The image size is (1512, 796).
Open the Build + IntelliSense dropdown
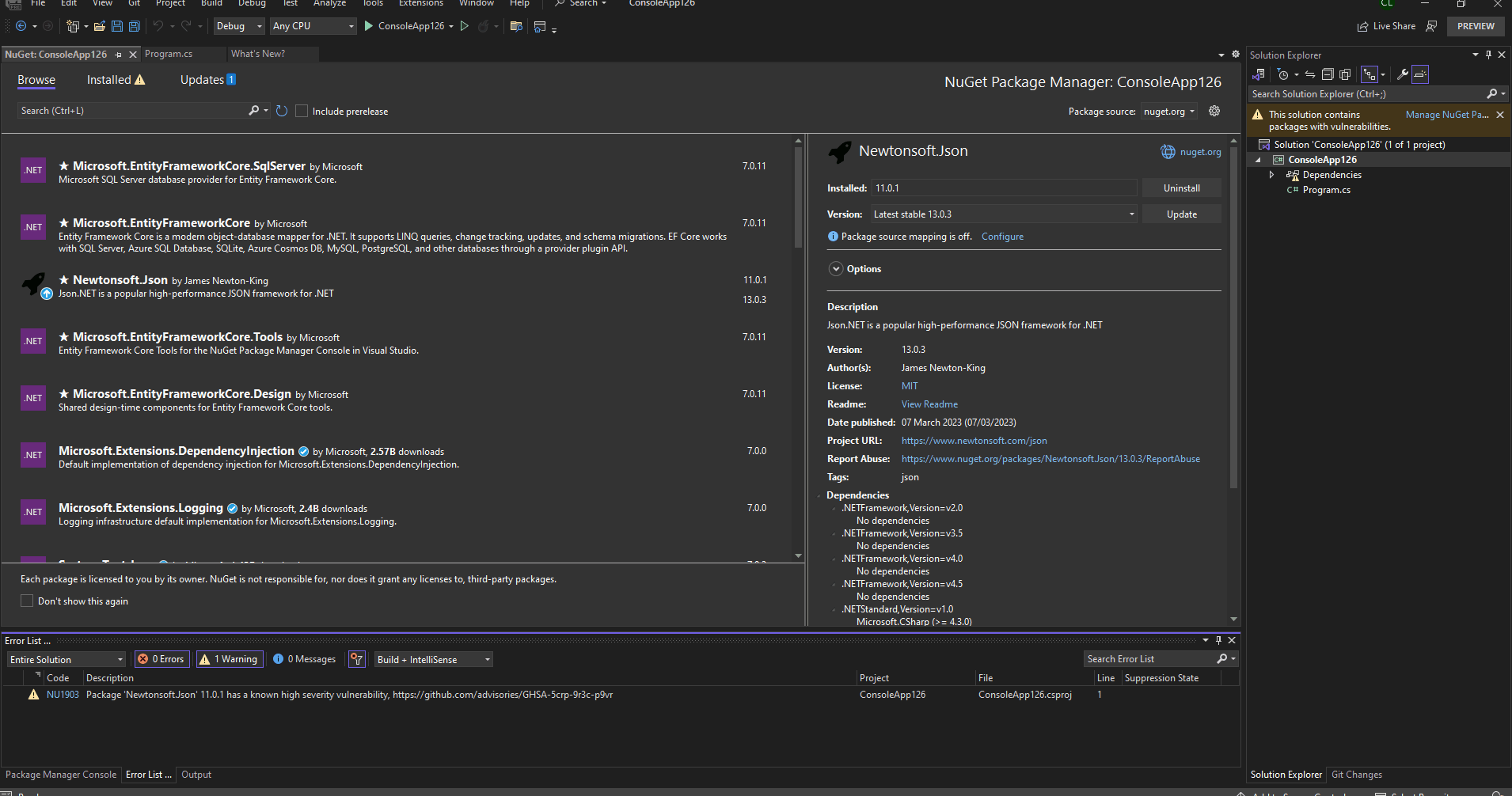coord(433,659)
